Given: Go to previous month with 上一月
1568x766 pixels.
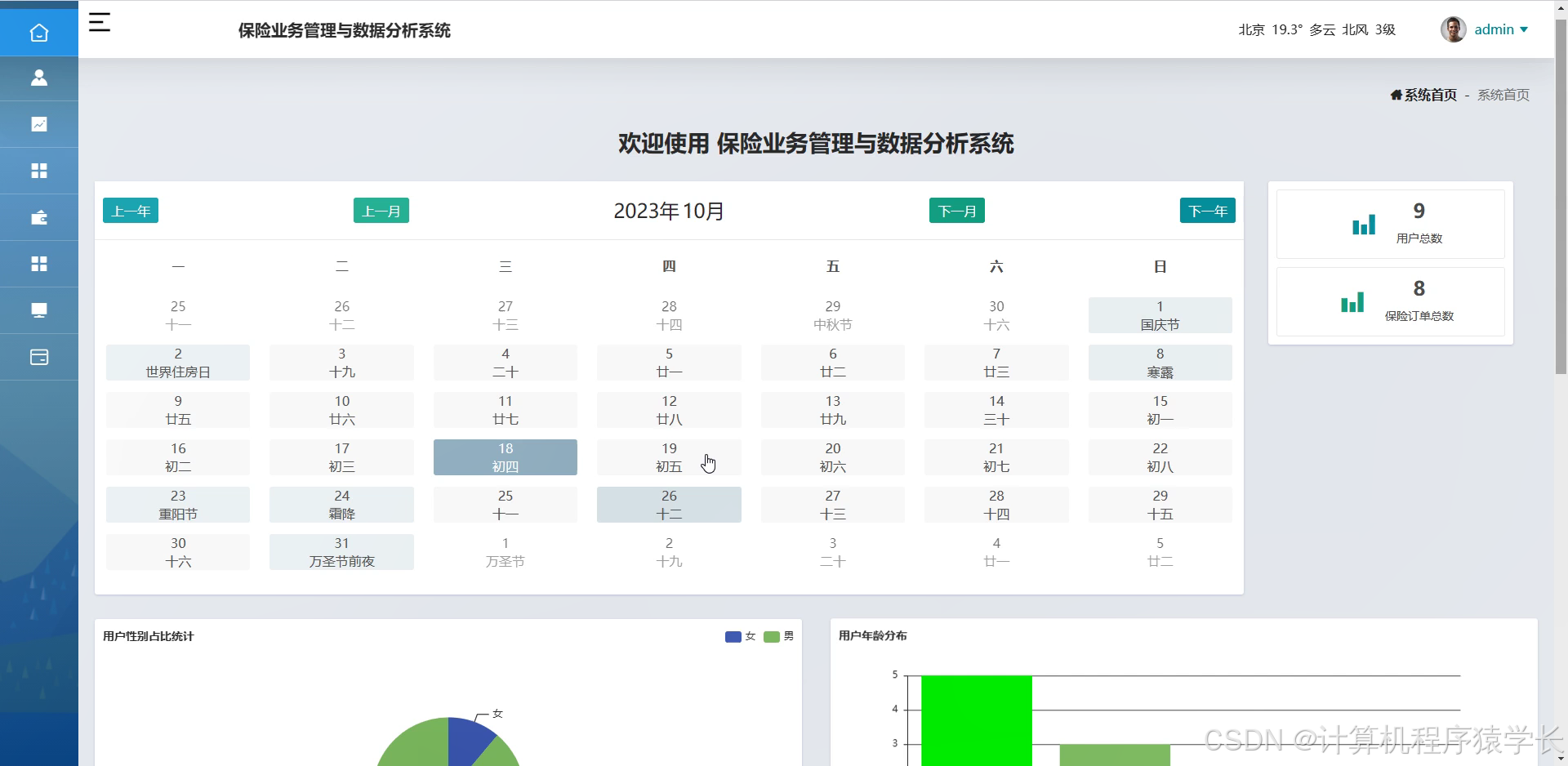Looking at the screenshot, I should point(381,211).
